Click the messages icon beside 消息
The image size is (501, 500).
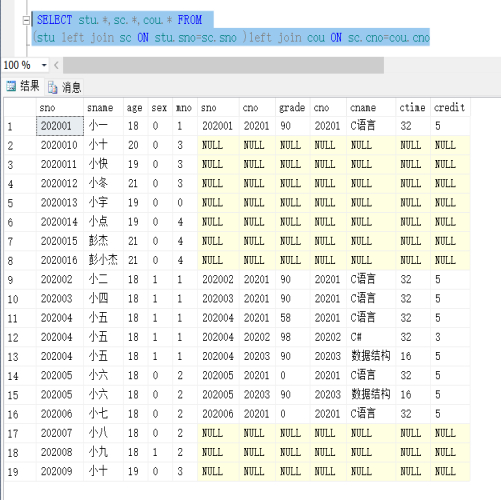[x=53, y=88]
